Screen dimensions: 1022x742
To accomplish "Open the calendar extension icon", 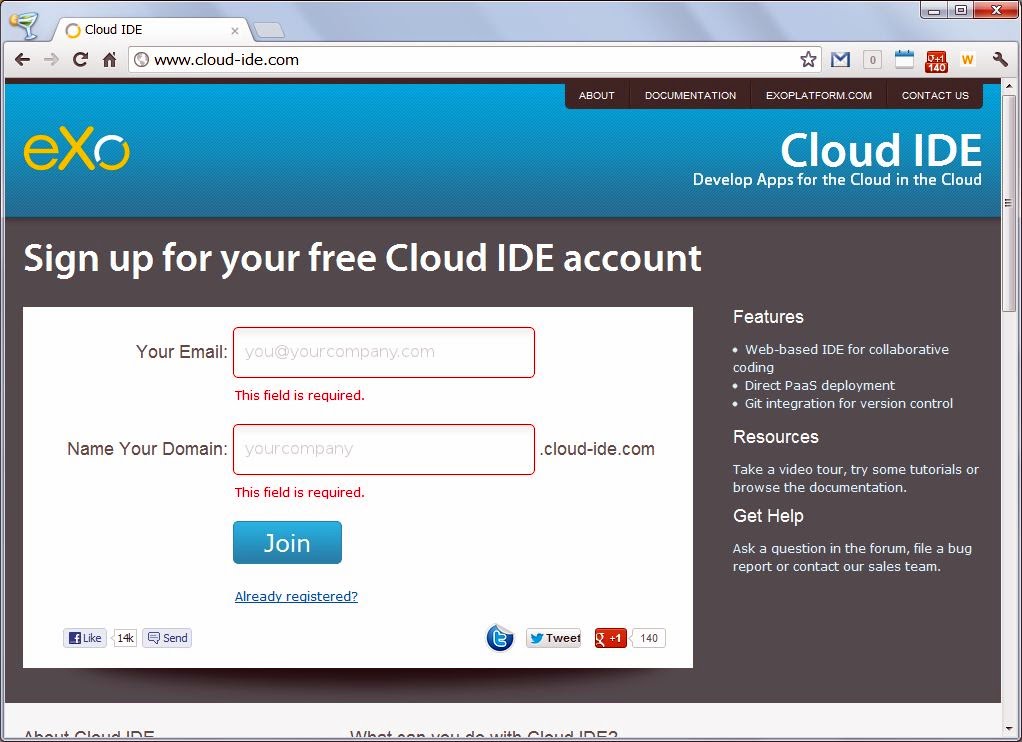I will tap(904, 60).
